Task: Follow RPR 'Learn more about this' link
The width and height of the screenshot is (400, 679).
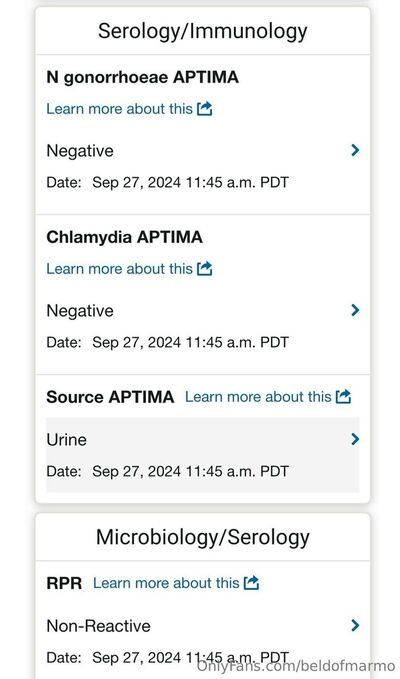Action: click(x=166, y=583)
